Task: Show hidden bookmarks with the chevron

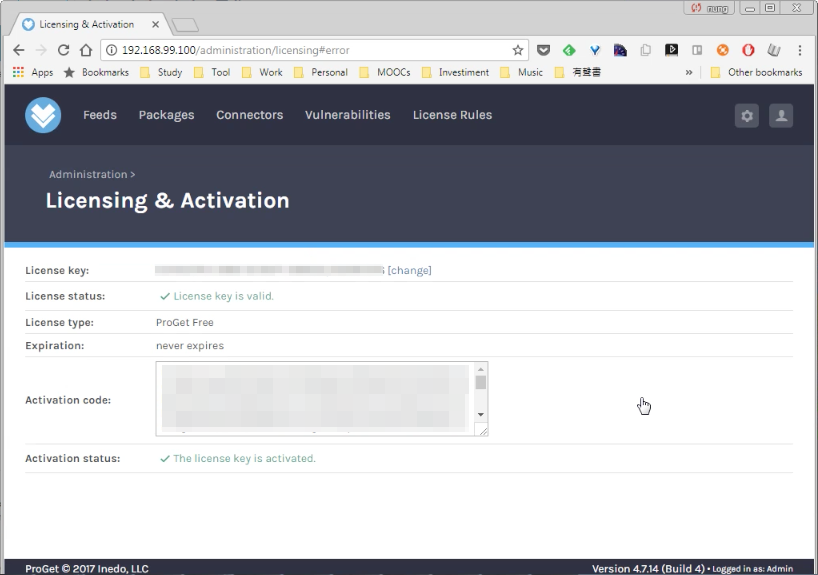Action: 689,73
